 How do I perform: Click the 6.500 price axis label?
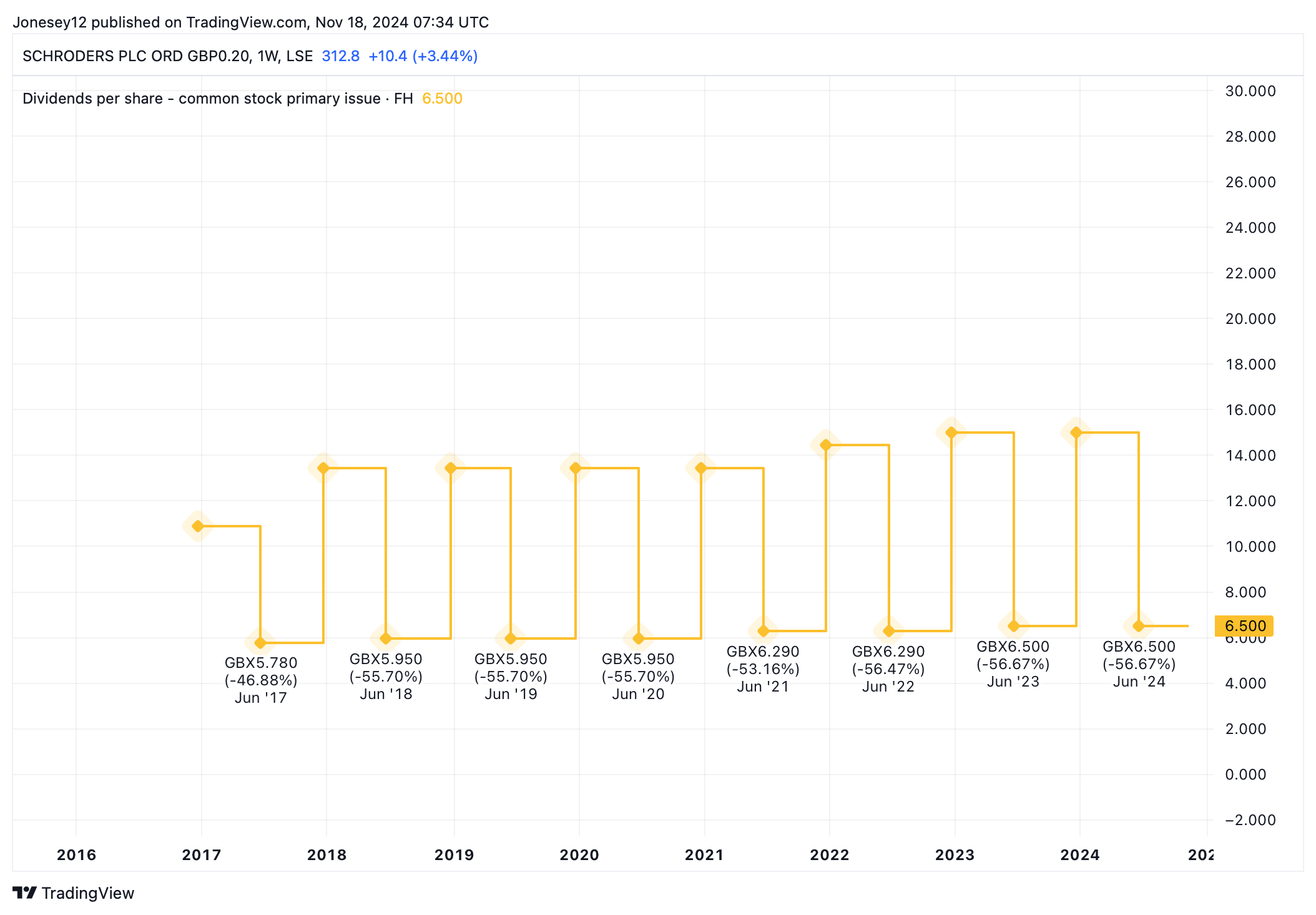pos(1244,626)
